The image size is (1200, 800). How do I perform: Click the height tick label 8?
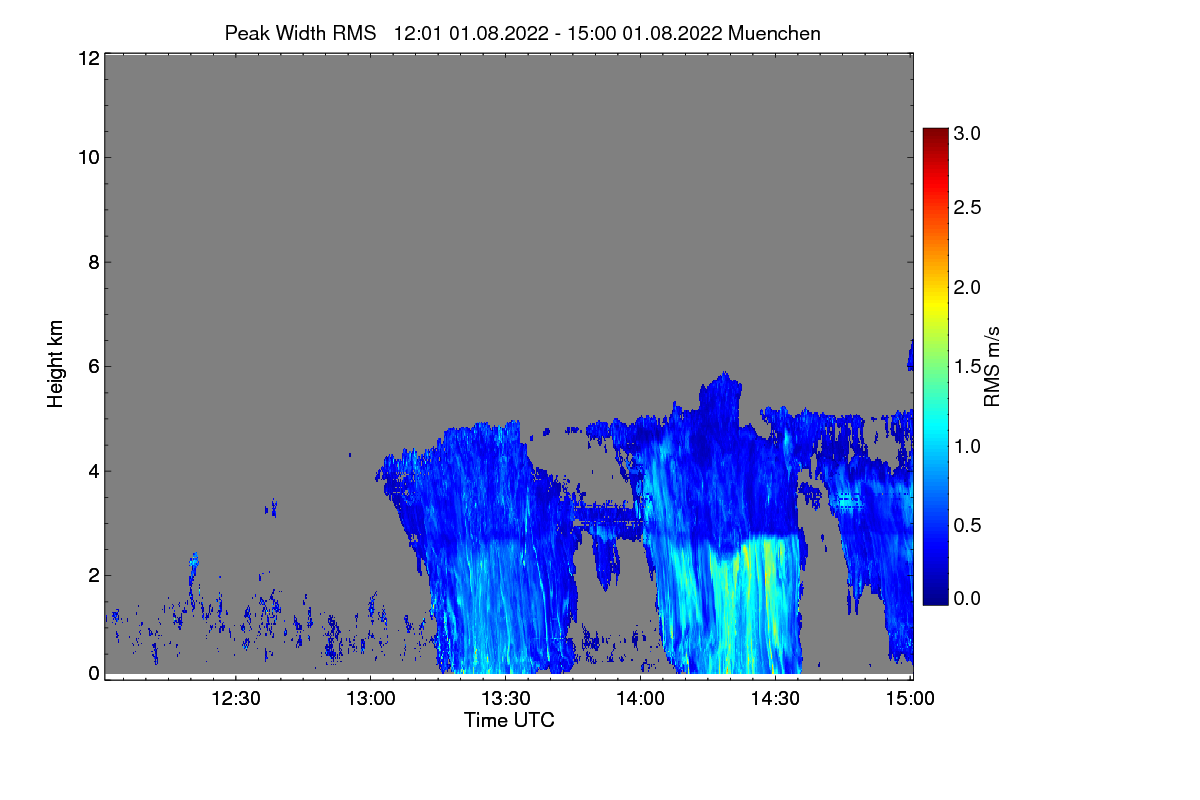[x=92, y=262]
